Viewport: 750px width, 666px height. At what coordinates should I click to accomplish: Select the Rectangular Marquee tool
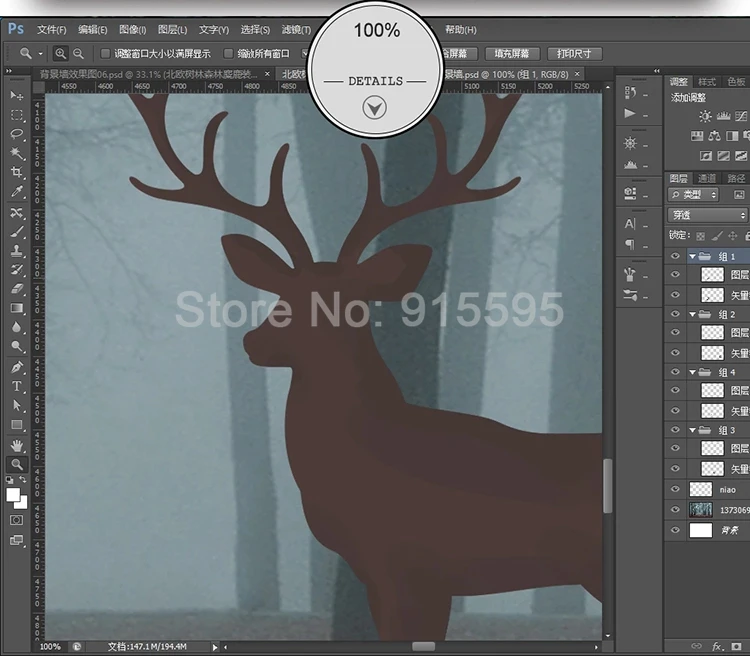[17, 115]
